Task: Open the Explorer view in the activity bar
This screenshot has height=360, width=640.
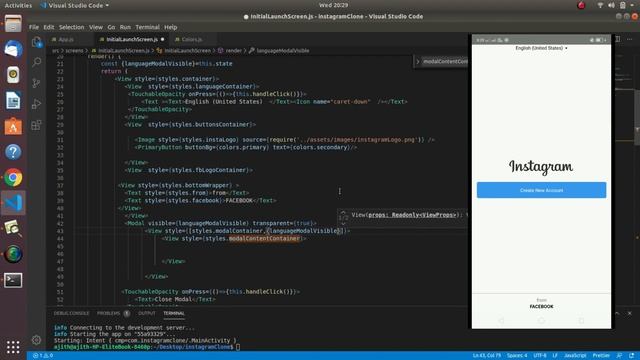Action: [x=36, y=42]
